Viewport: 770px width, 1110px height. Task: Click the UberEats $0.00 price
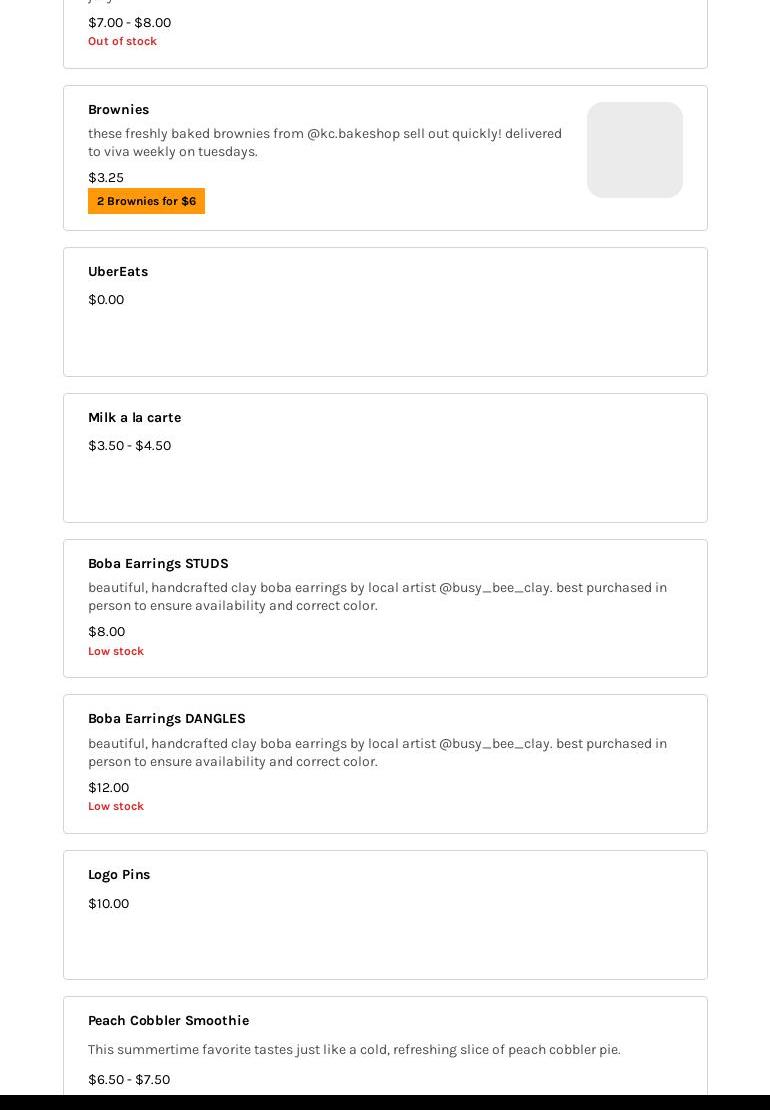pos(106,300)
